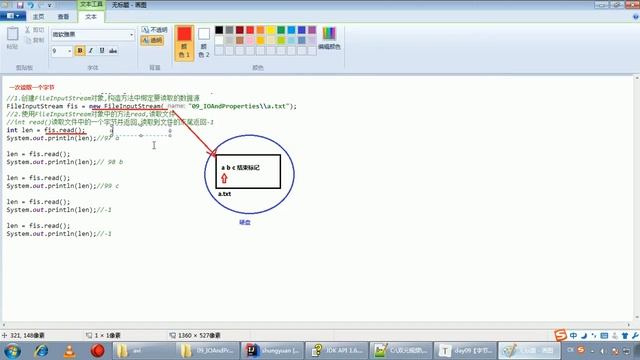Image resolution: width=640 pixels, height=360 pixels.
Task: Switch to the 查看 View tab
Action: click(63, 17)
